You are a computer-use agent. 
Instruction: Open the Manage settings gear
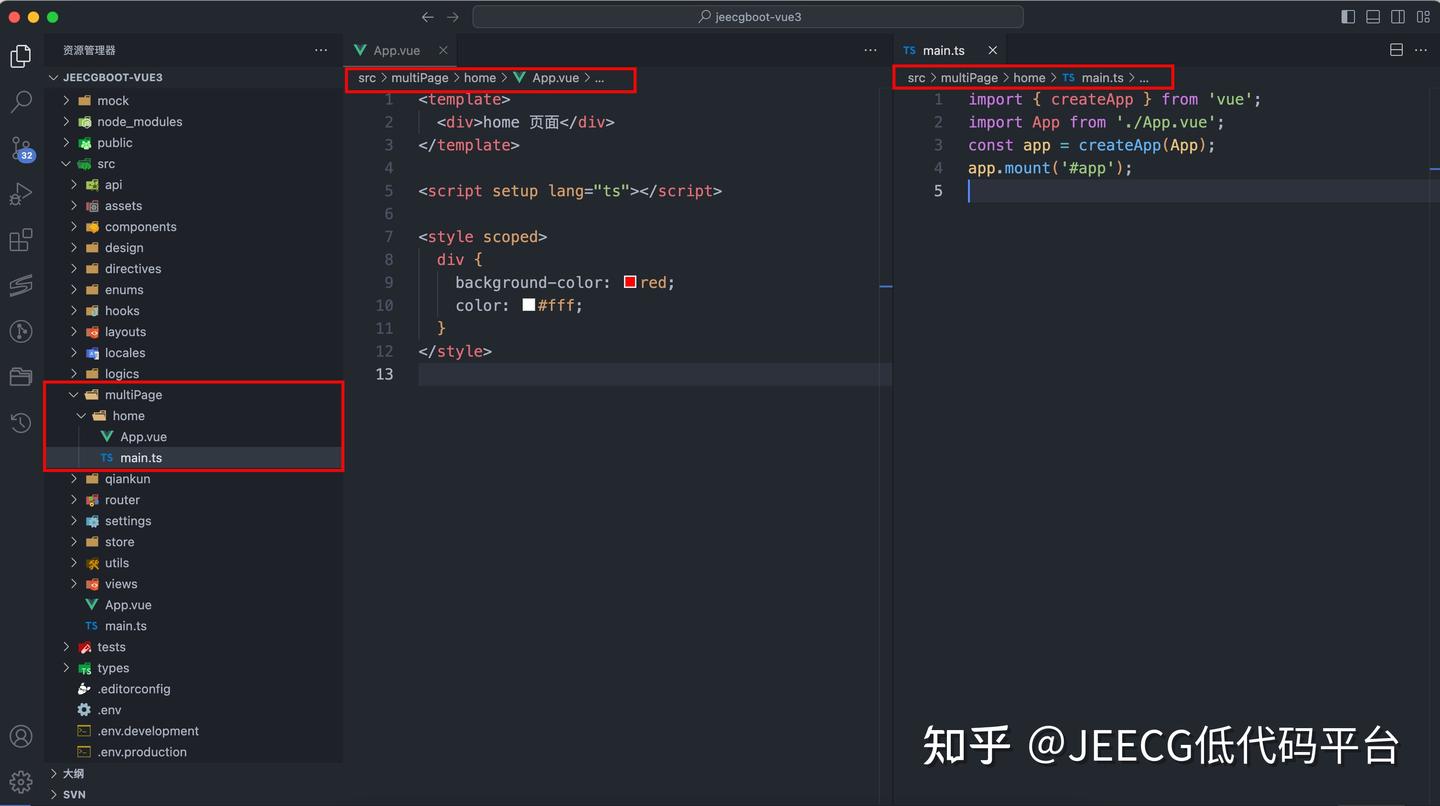[21, 782]
